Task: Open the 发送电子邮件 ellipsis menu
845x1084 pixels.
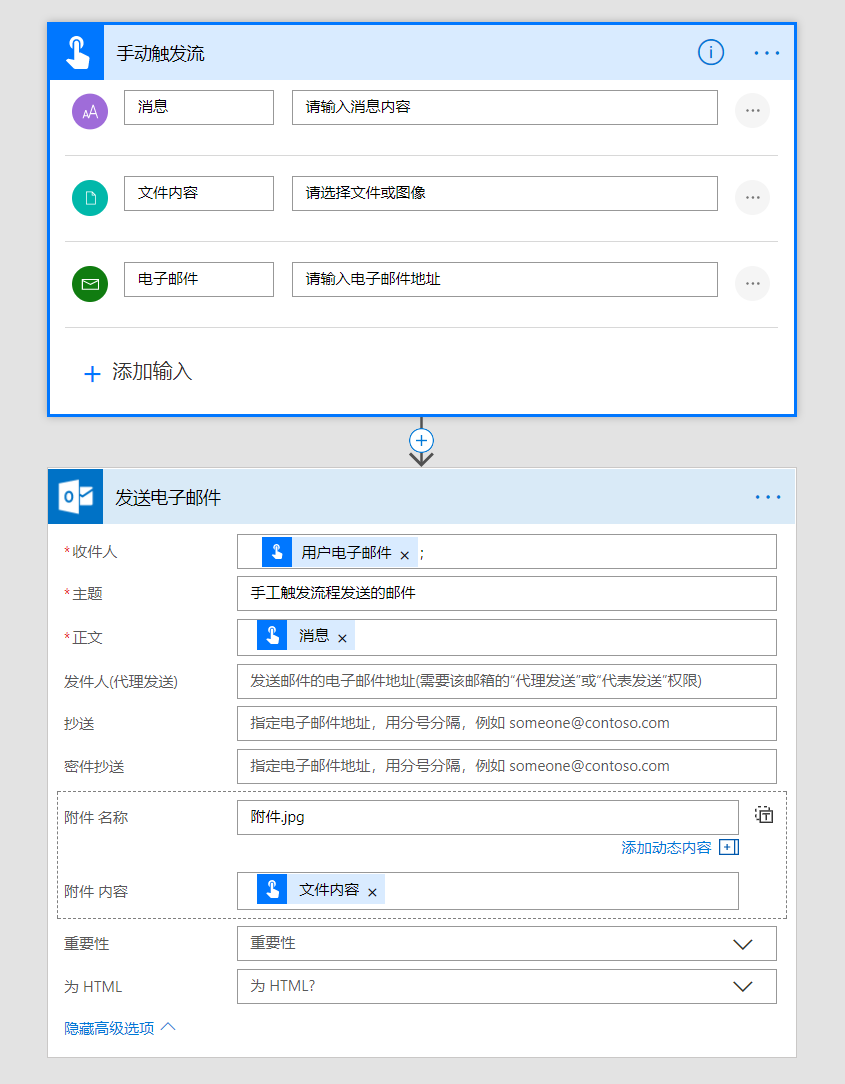Action: tap(768, 497)
